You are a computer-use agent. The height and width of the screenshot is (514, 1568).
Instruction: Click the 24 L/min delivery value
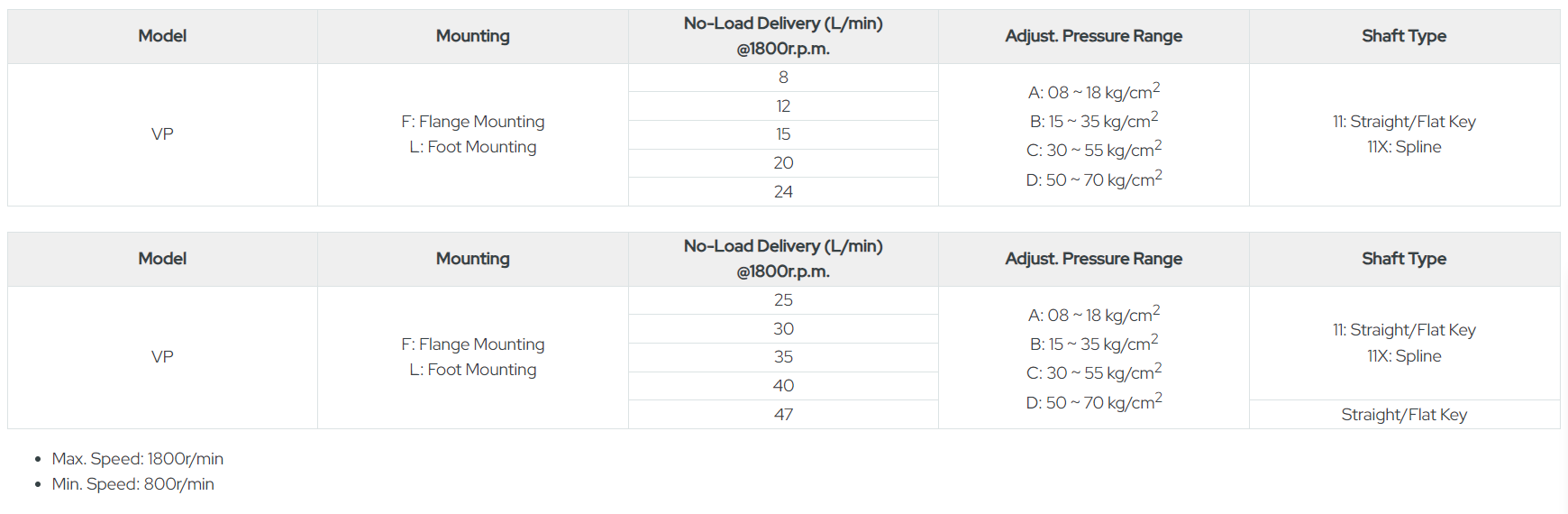tap(783, 192)
